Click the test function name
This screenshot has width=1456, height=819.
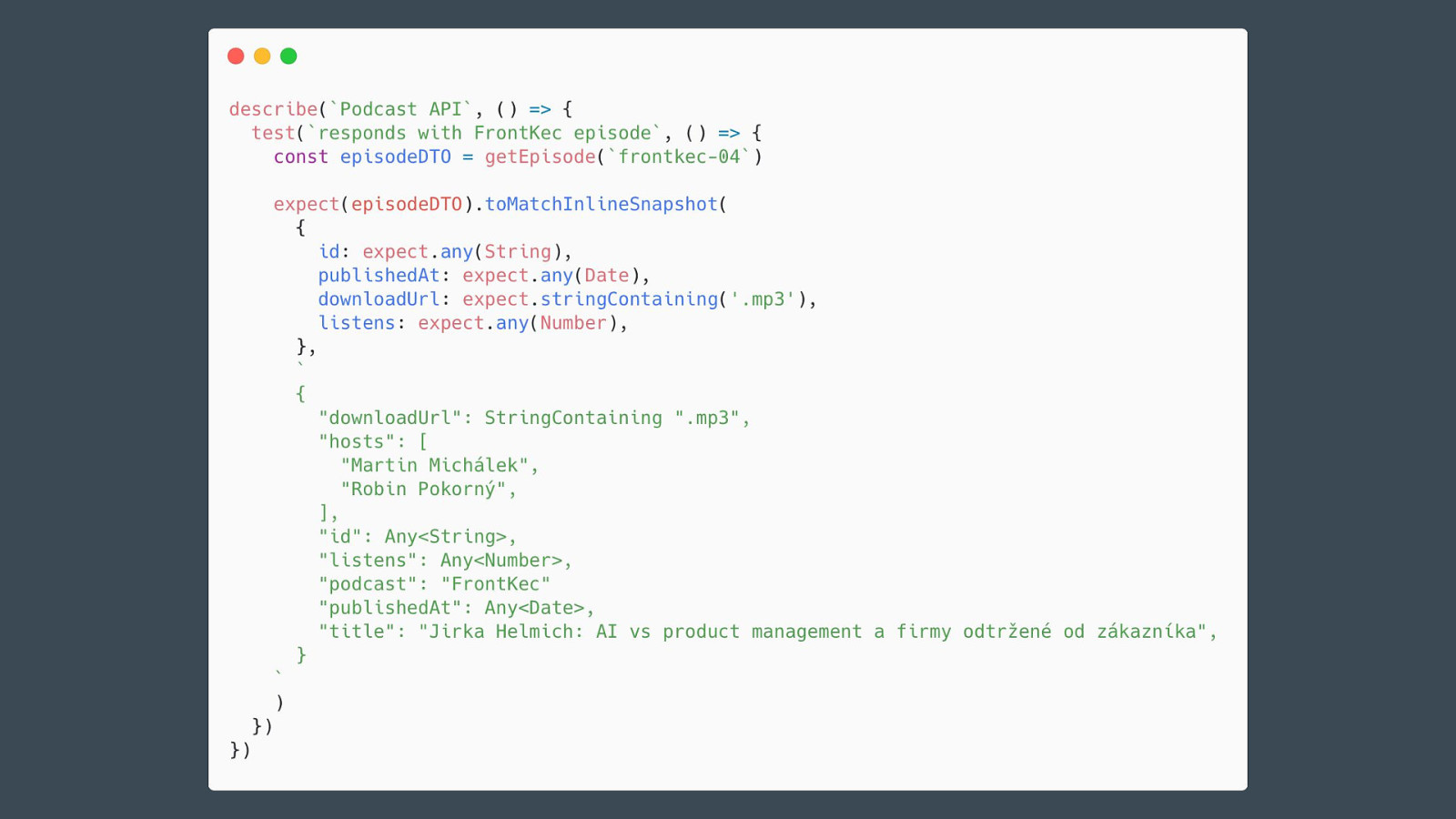(273, 133)
